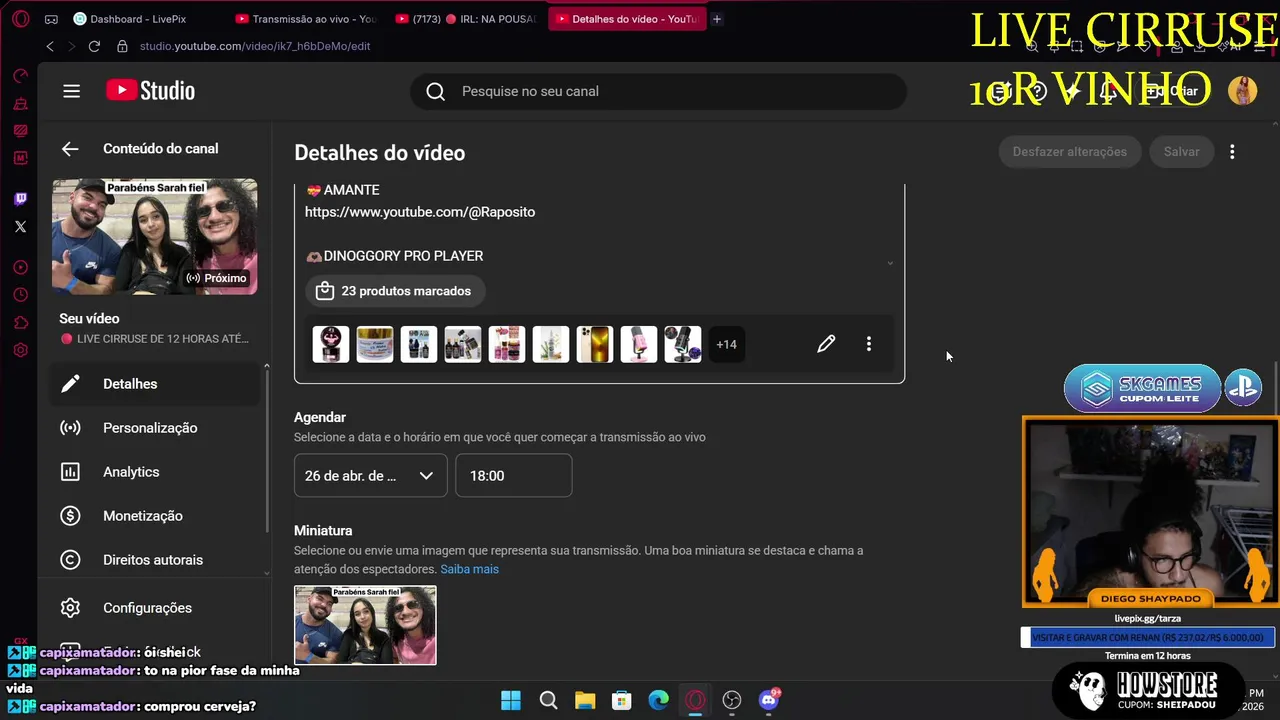Open Microsoft Edge from taskbar
The width and height of the screenshot is (1280, 720).
658,700
